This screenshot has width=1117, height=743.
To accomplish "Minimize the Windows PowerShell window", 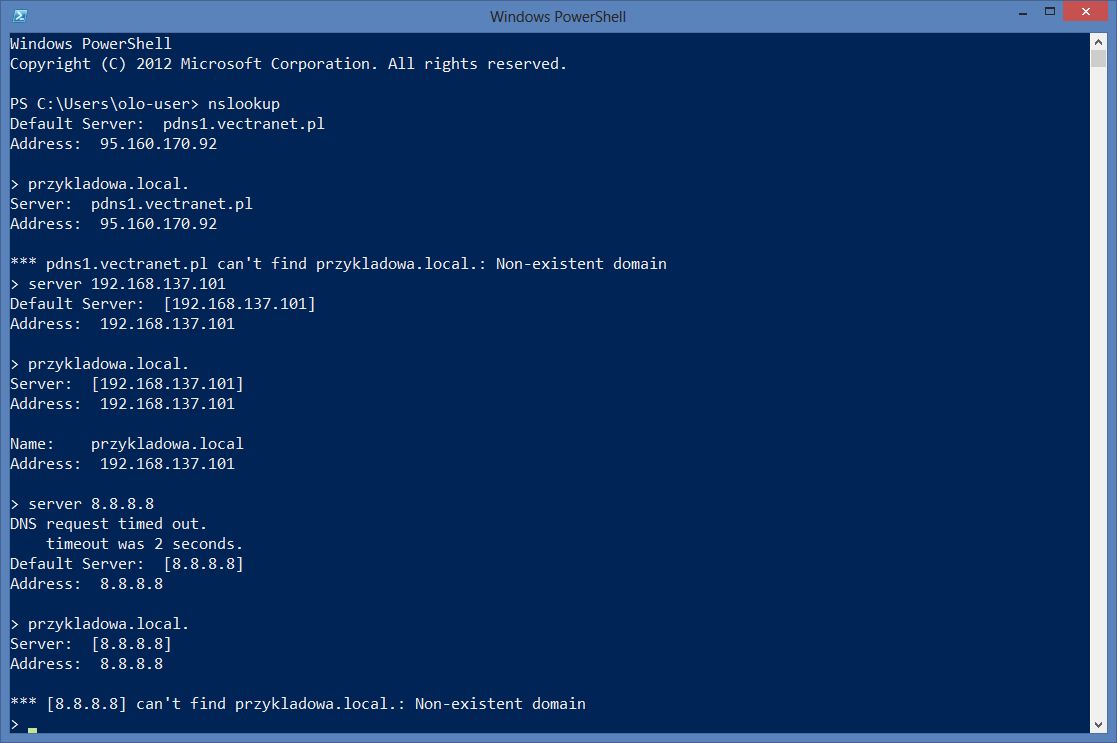I will coord(1023,13).
